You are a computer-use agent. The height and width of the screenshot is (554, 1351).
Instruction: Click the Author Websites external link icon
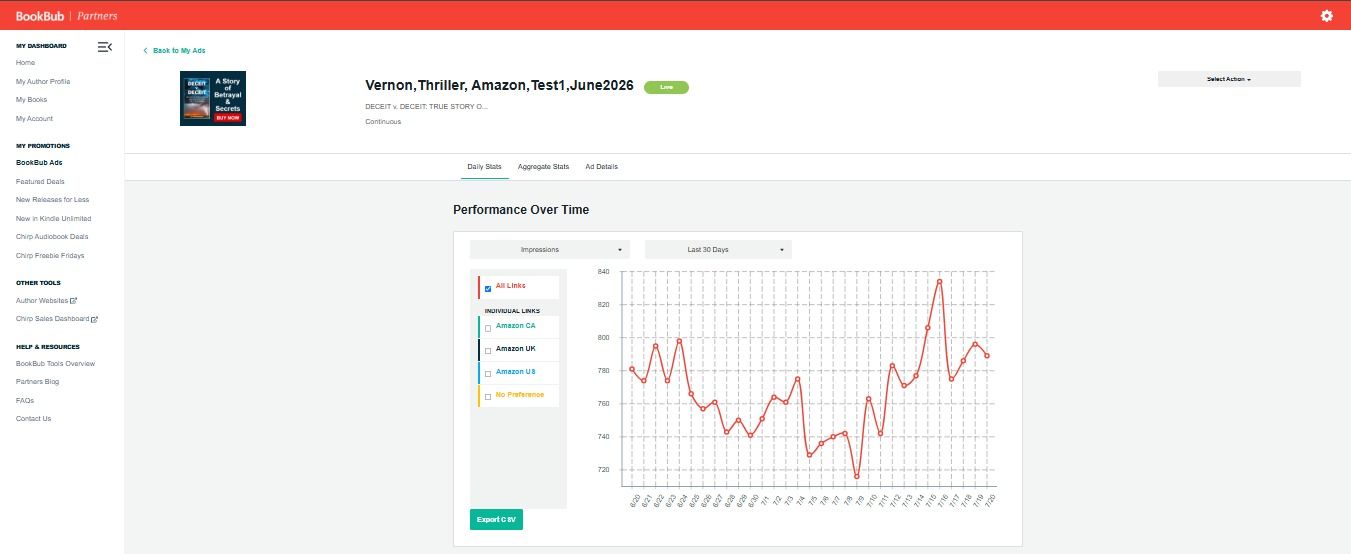tap(74, 300)
